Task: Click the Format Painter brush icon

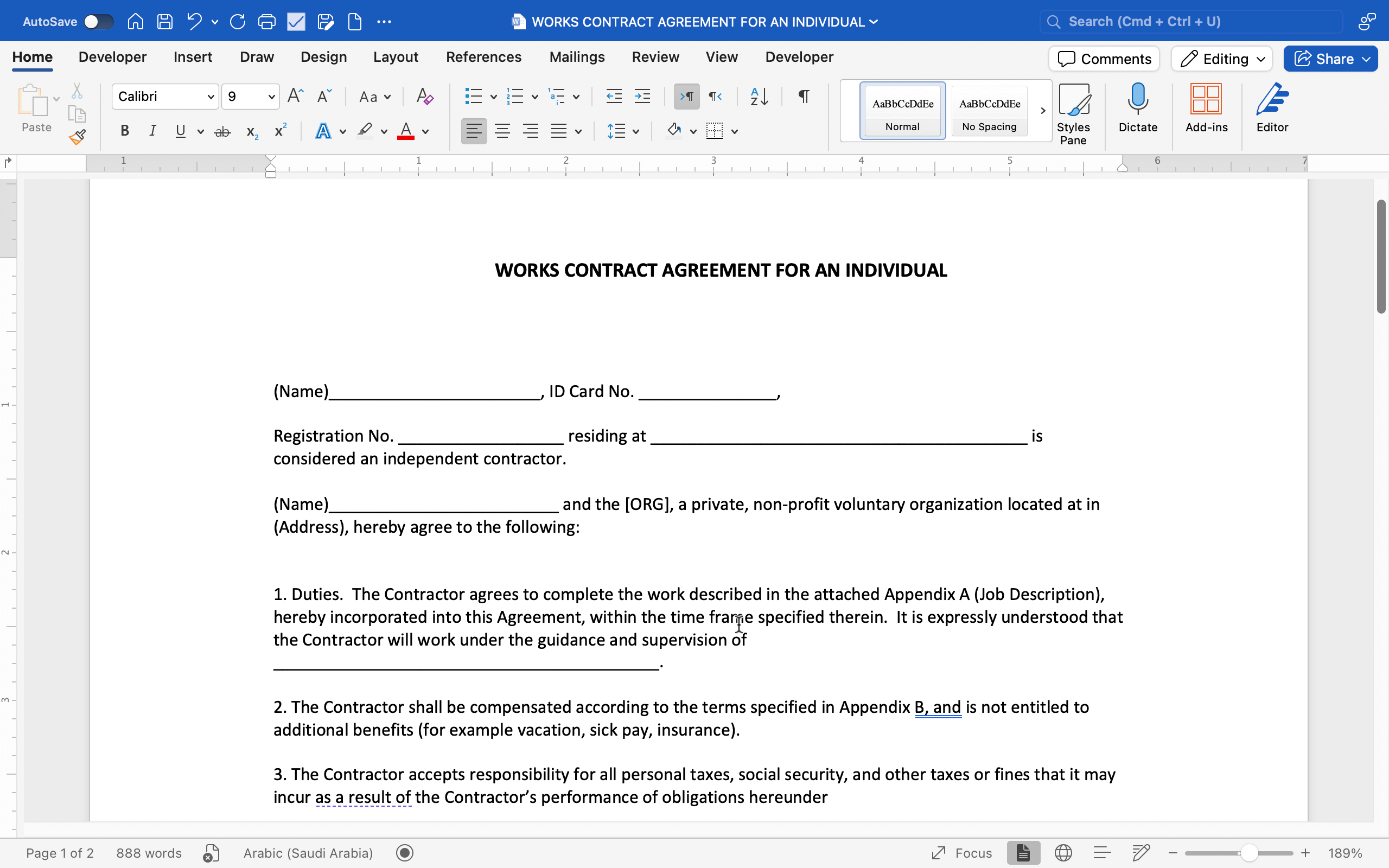Action: (x=77, y=137)
